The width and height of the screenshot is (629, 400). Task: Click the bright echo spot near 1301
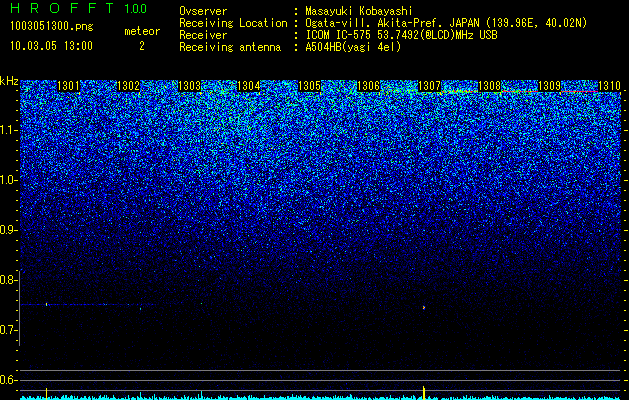click(x=47, y=305)
